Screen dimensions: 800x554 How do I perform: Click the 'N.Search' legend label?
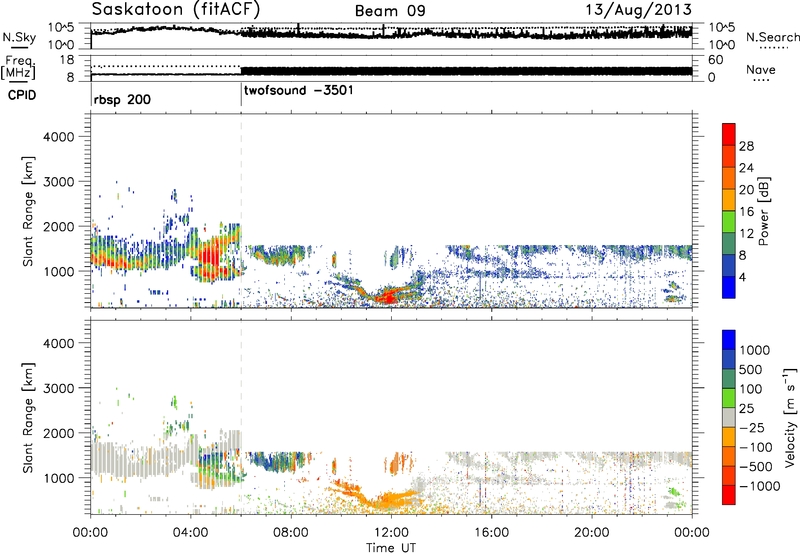click(x=772, y=37)
